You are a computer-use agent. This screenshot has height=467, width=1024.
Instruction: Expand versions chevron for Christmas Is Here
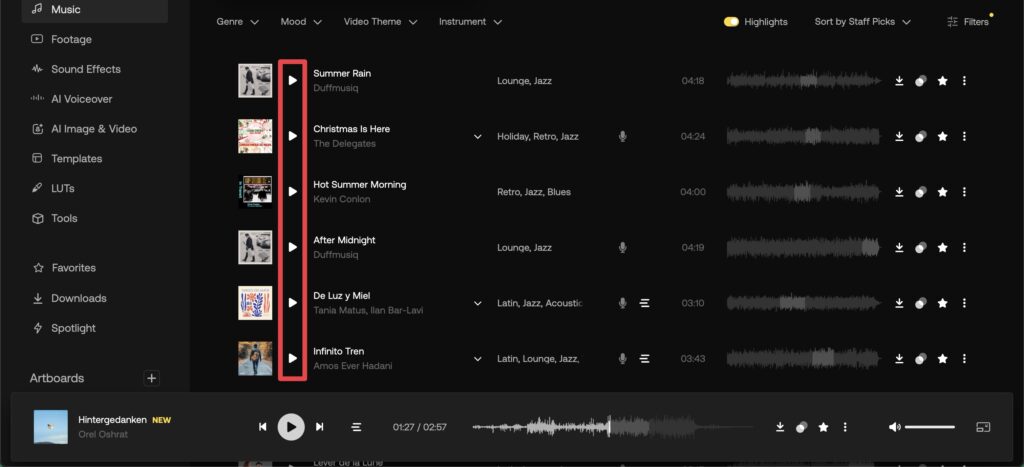coord(477,137)
